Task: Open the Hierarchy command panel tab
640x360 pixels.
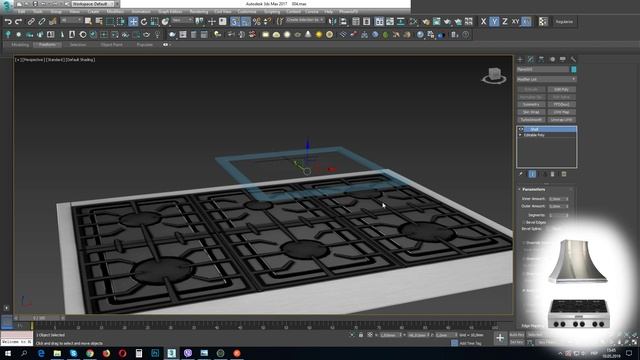Action: click(541, 60)
